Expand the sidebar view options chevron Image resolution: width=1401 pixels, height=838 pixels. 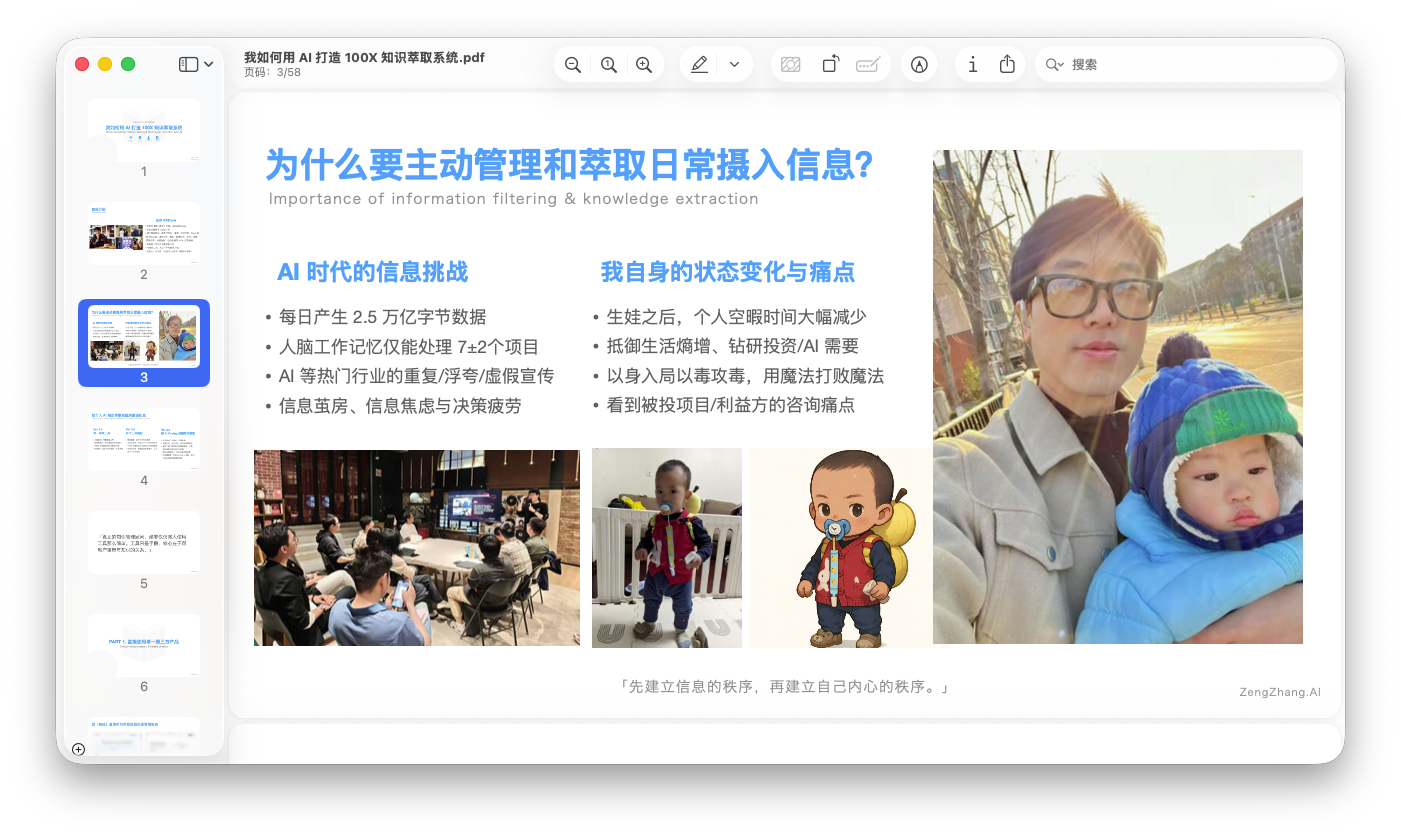[209, 64]
